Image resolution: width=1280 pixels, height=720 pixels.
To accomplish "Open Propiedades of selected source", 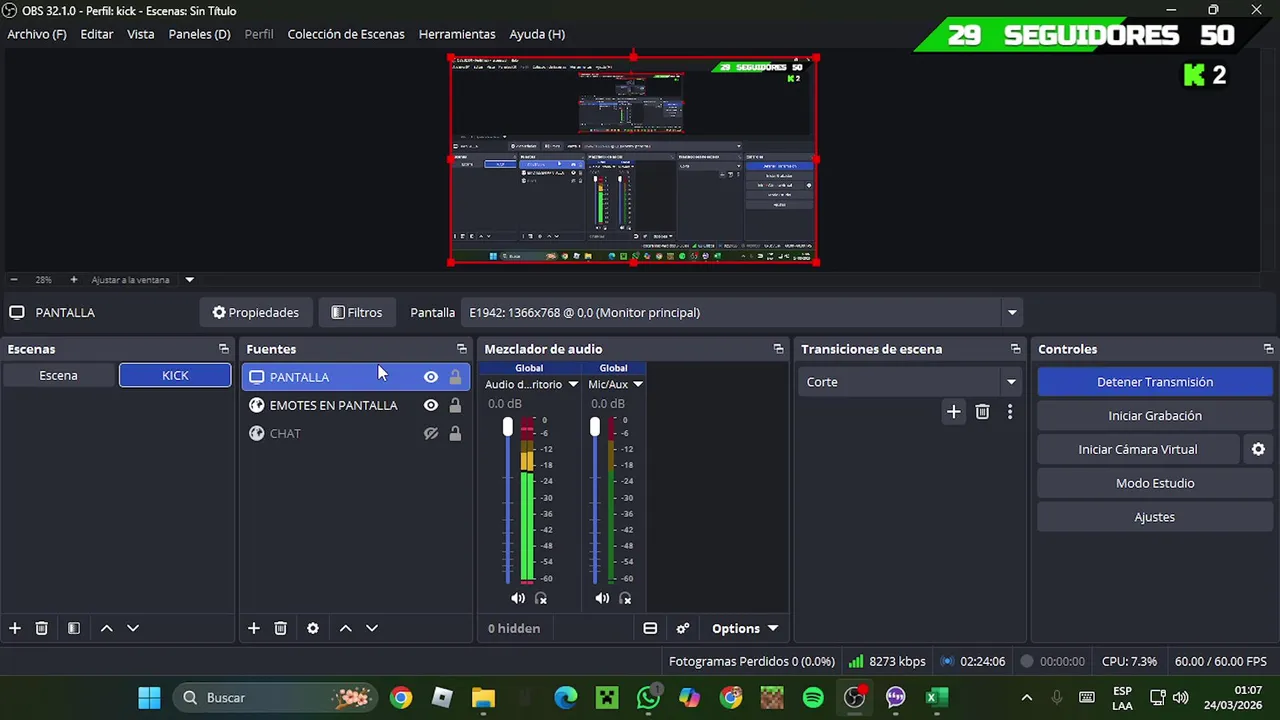I will (256, 313).
